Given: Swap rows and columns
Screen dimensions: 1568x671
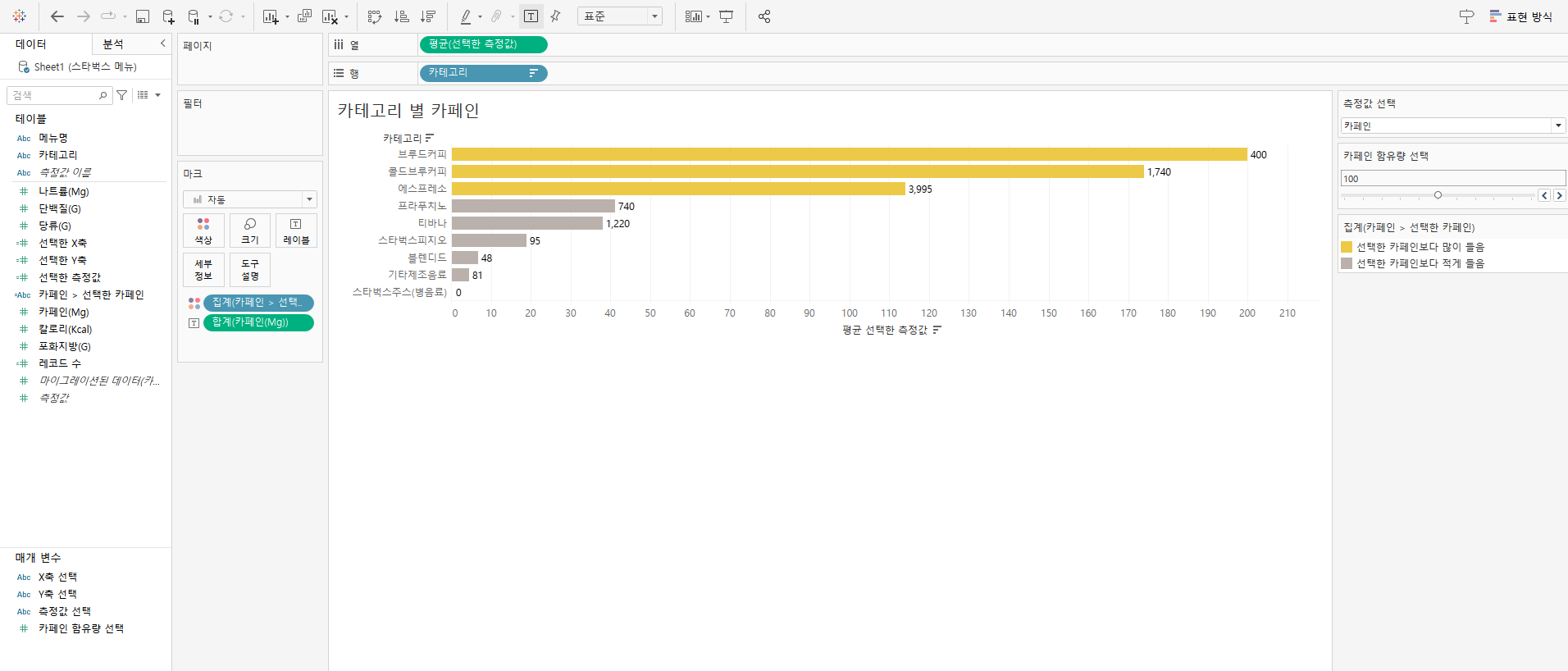Looking at the screenshot, I should (x=375, y=16).
